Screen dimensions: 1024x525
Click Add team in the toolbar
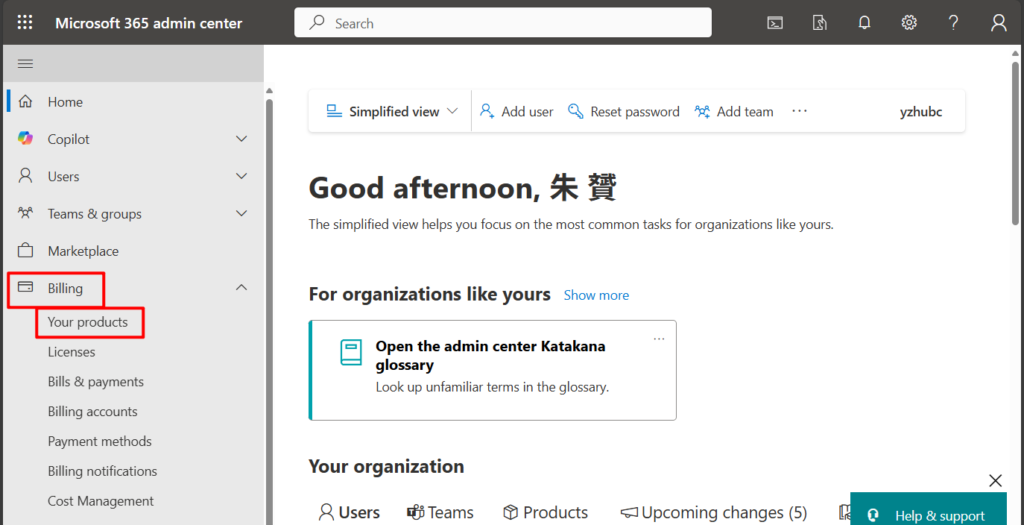734,112
